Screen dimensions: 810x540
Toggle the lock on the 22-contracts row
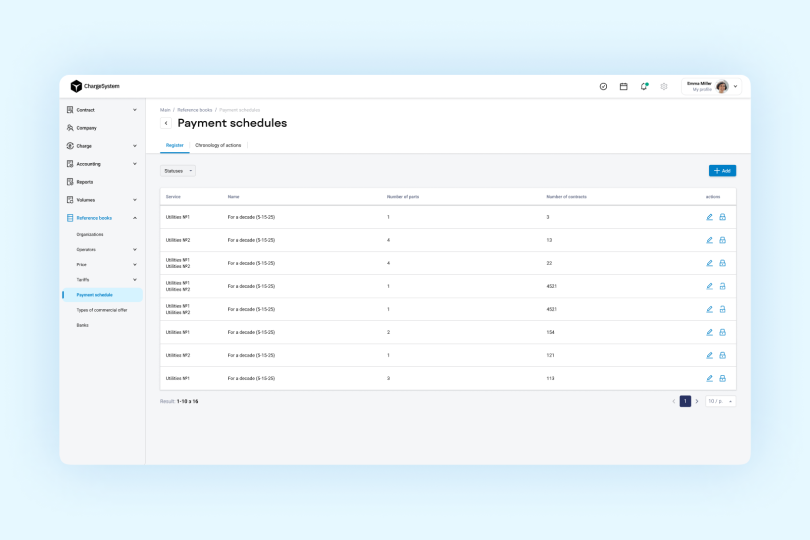click(722, 263)
